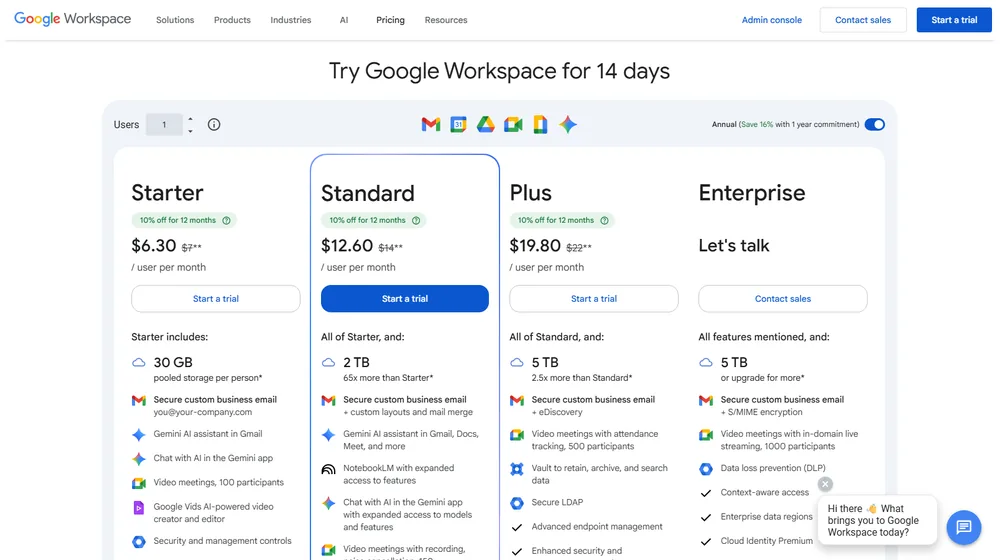Click the Vault icon in Plus list
1000x560 pixels.
coord(517,469)
